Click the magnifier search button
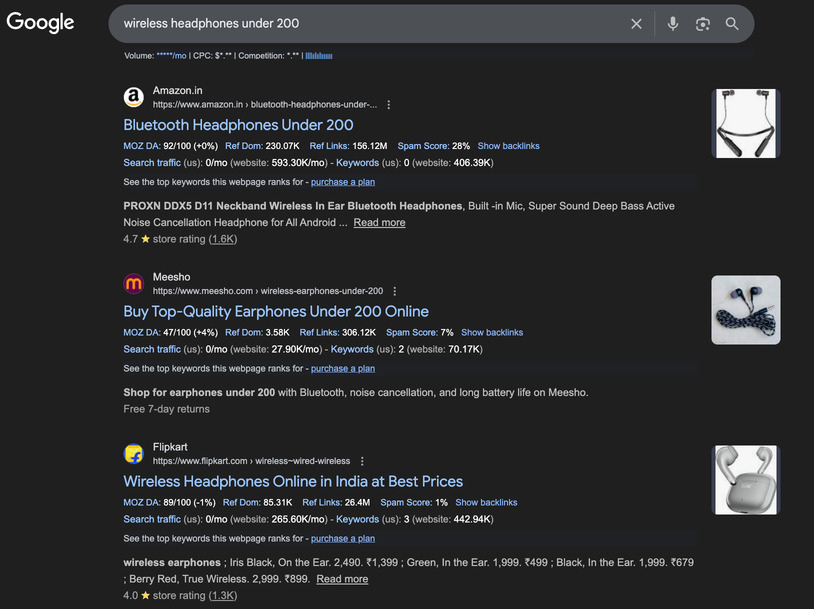 (732, 24)
